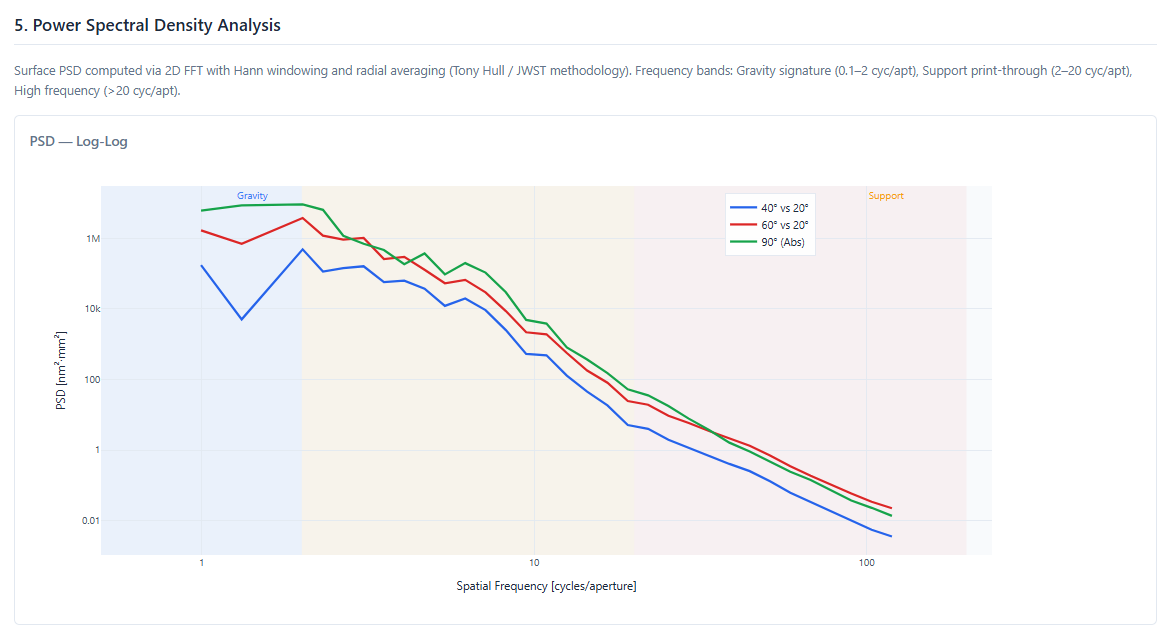The width and height of the screenshot is (1170, 632).
Task: Click the blue line swatch in legend
Action: pos(743,207)
